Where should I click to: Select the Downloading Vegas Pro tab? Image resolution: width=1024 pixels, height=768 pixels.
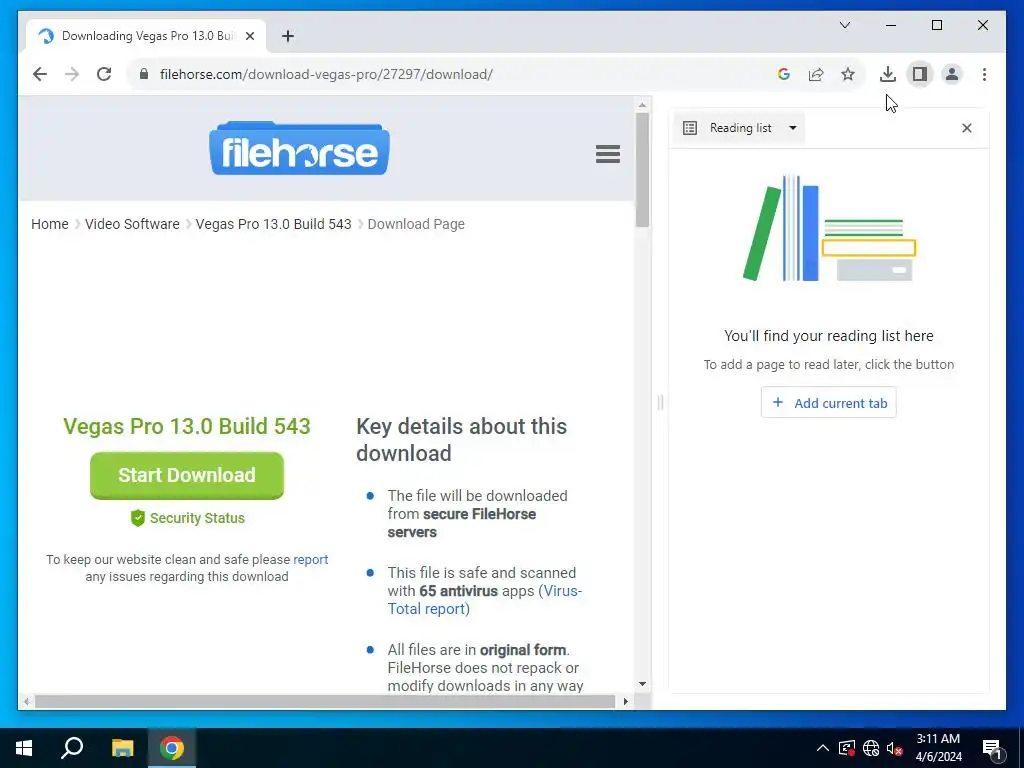146,36
